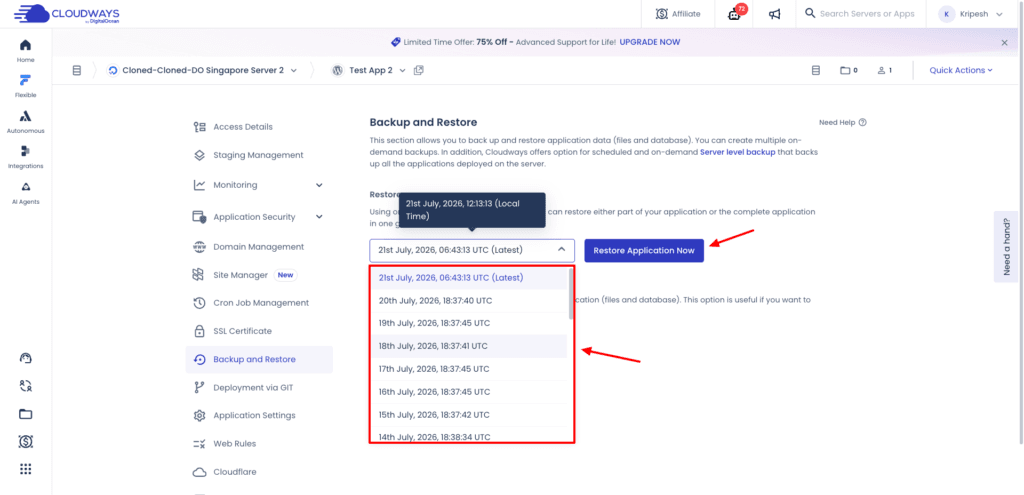Open the folder icon in lower sidebar
The height and width of the screenshot is (495, 1024).
pyautogui.click(x=25, y=414)
